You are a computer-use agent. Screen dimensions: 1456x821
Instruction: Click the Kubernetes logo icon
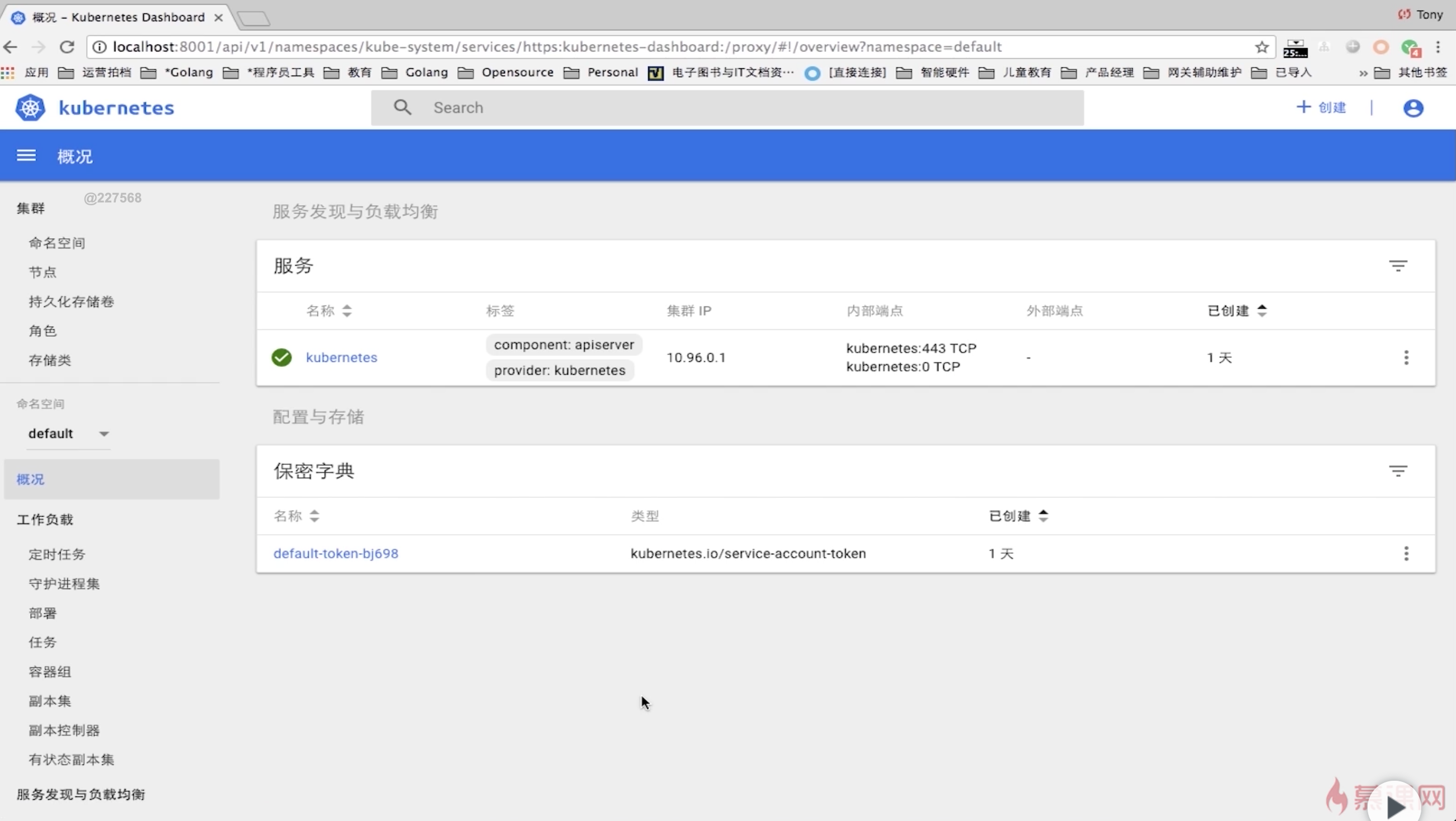point(30,108)
